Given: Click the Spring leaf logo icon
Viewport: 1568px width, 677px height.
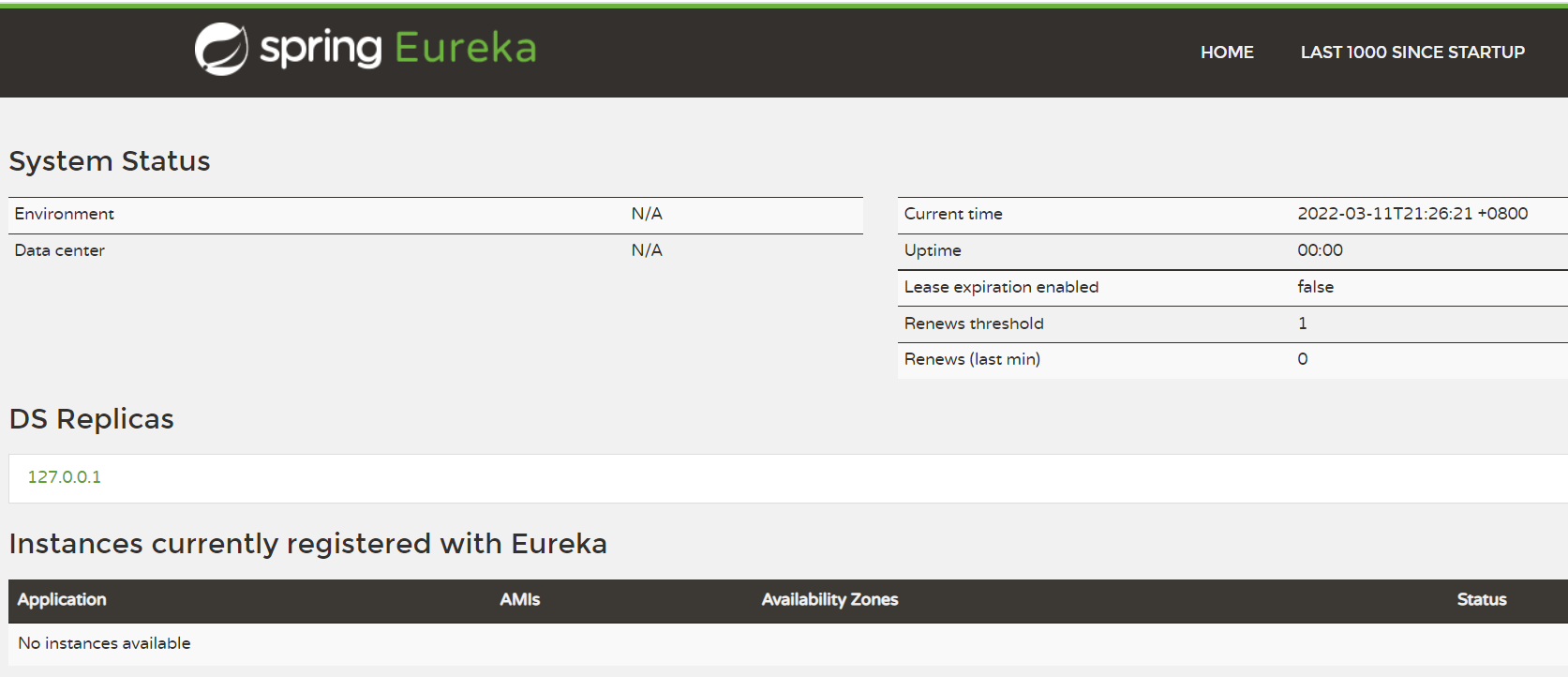Looking at the screenshot, I should [x=221, y=49].
